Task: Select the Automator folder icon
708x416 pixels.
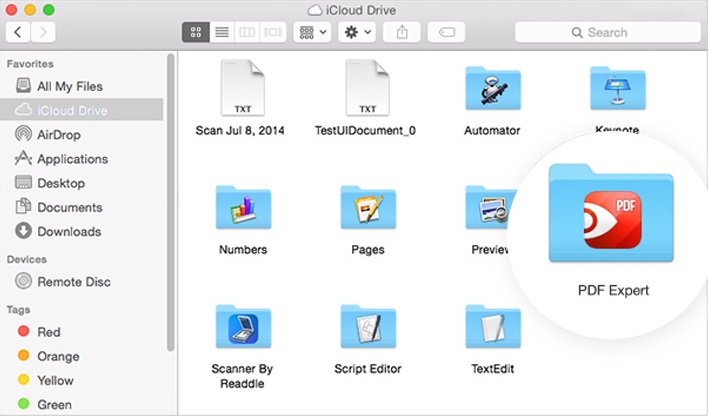Action: pos(493,88)
